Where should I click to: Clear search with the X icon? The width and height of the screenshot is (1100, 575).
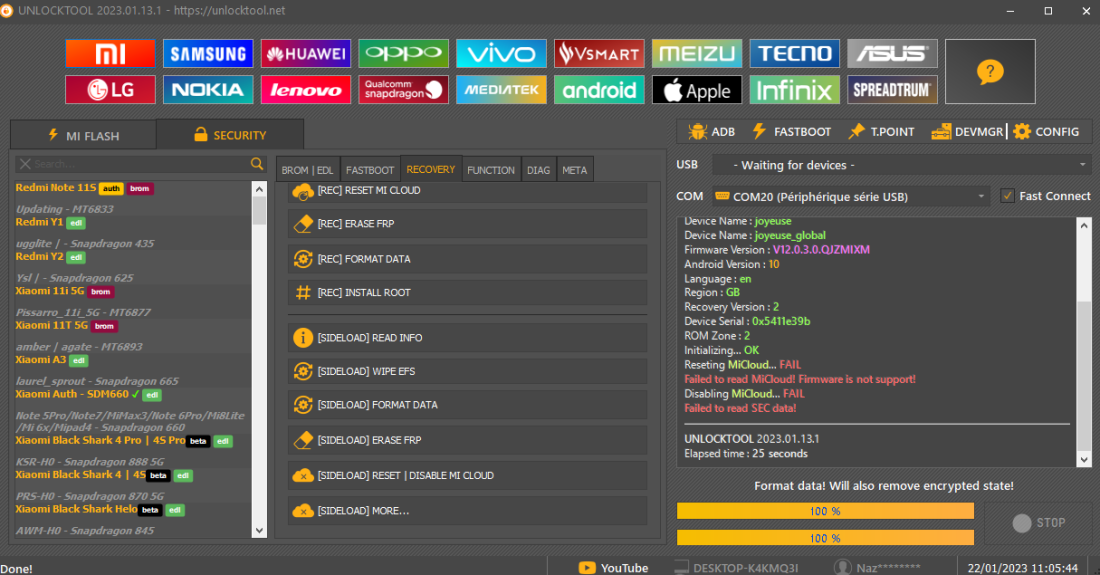tap(25, 163)
